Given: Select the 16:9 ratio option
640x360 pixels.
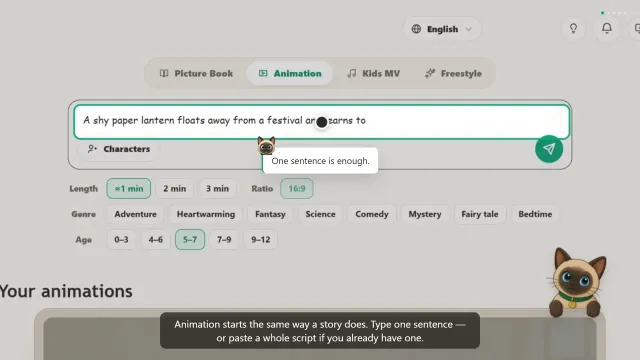Looking at the screenshot, I should [297, 189].
